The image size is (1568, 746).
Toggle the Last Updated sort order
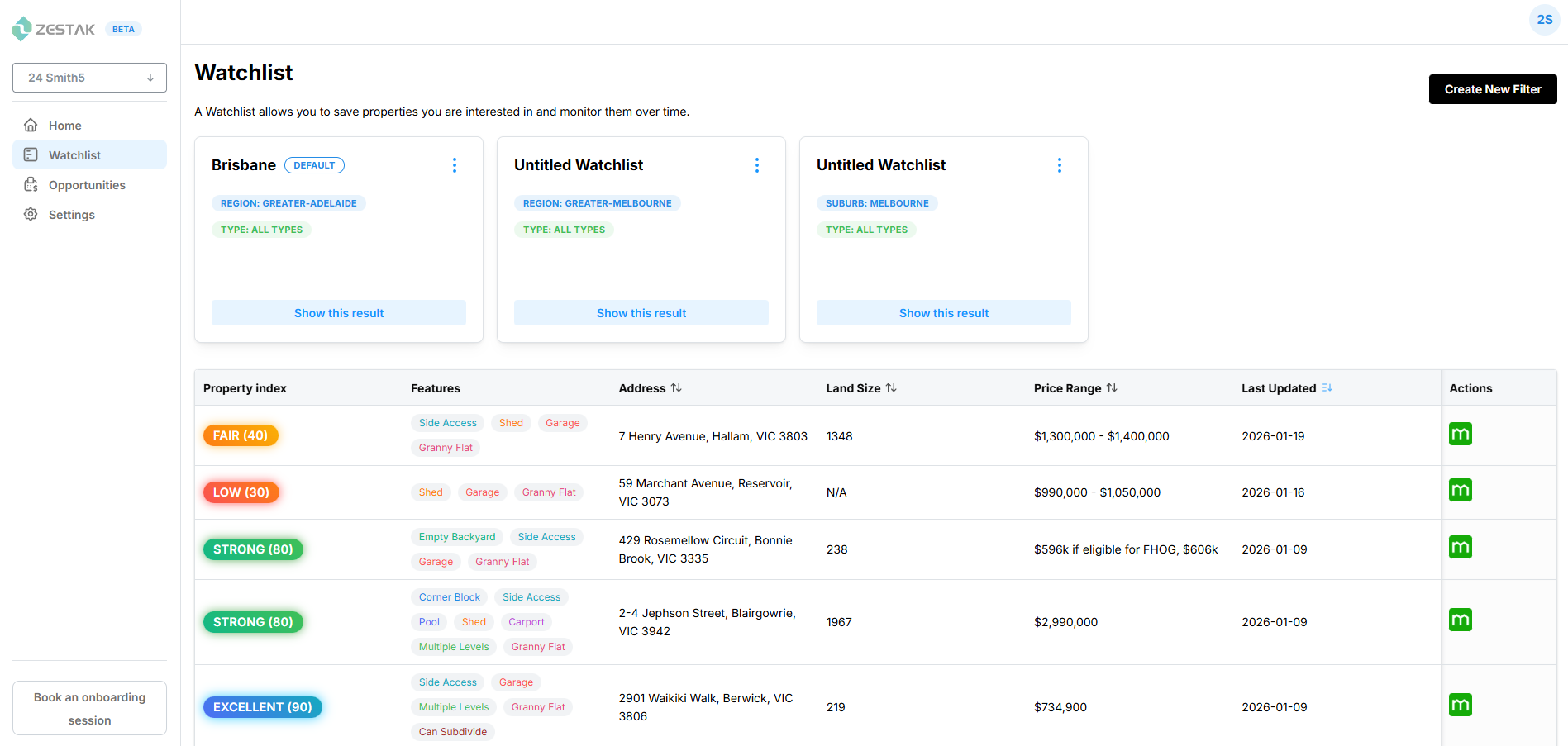coord(1327,387)
